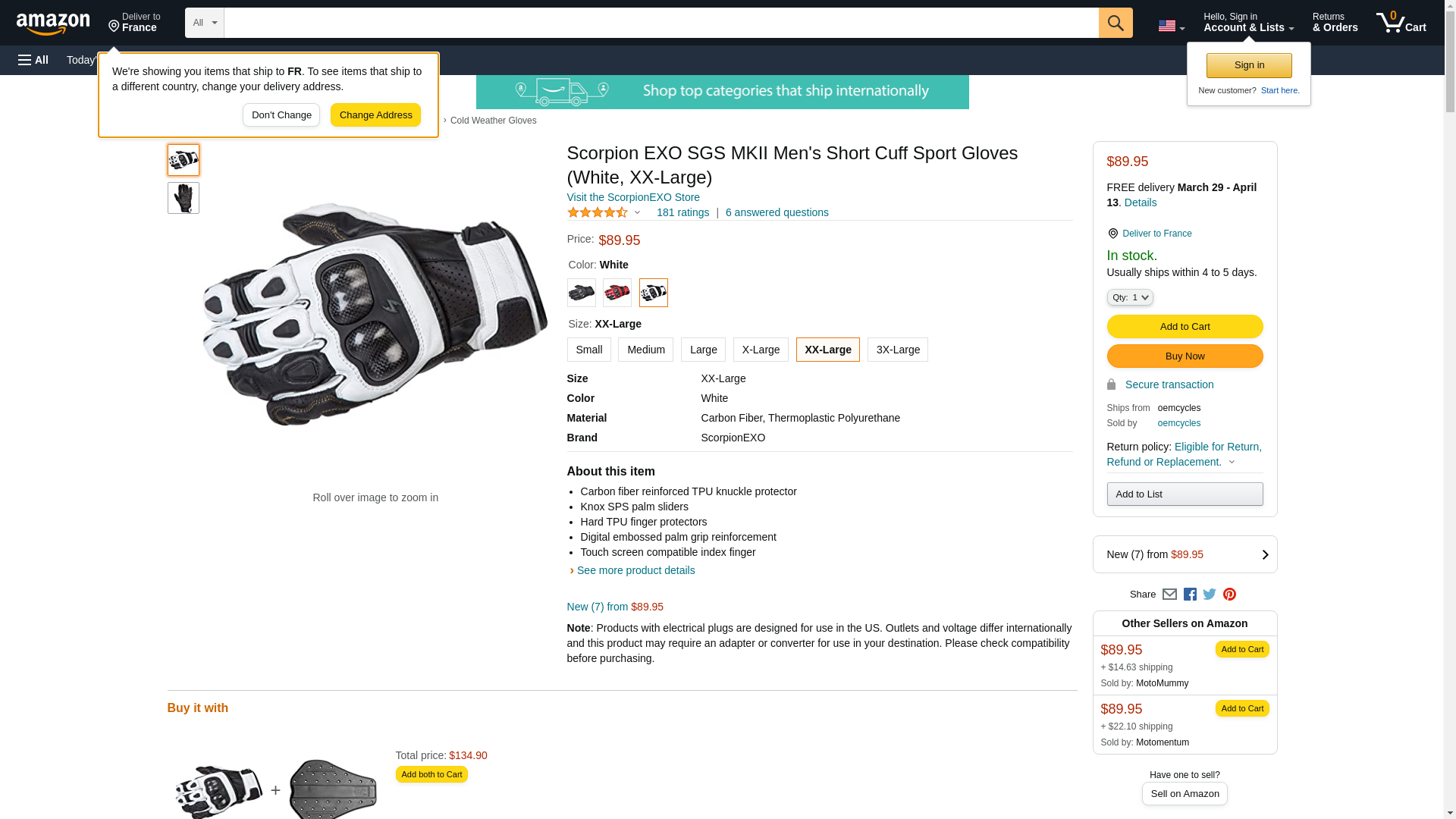Open Returns & Orders
Viewport: 1456px width, 819px height.
coord(1335,23)
